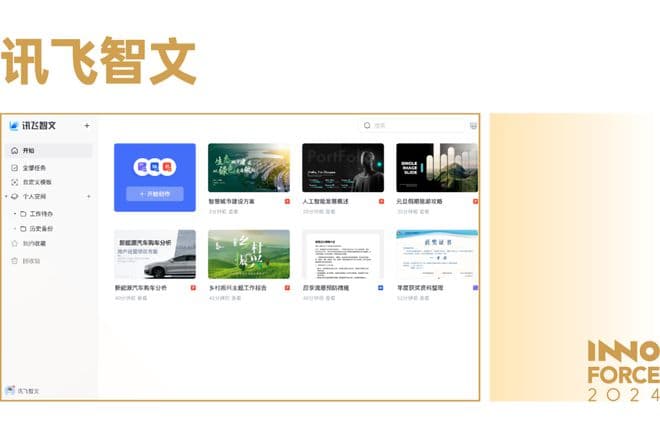Expand the 个人空间 tree section
This screenshot has width=660, height=439.
coord(7,197)
